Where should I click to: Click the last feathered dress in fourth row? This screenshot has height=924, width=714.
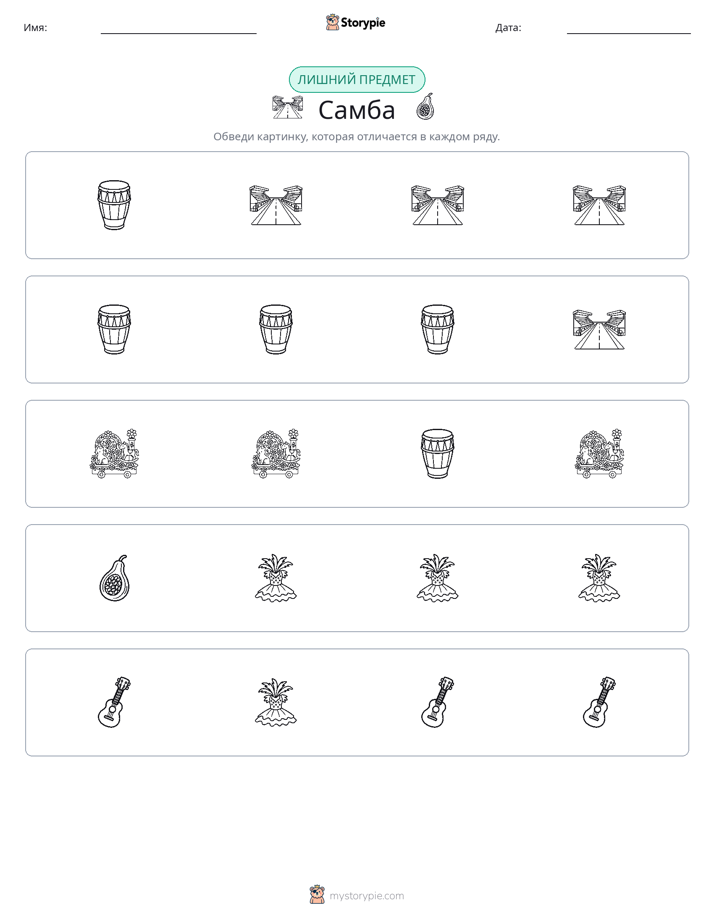click(599, 578)
